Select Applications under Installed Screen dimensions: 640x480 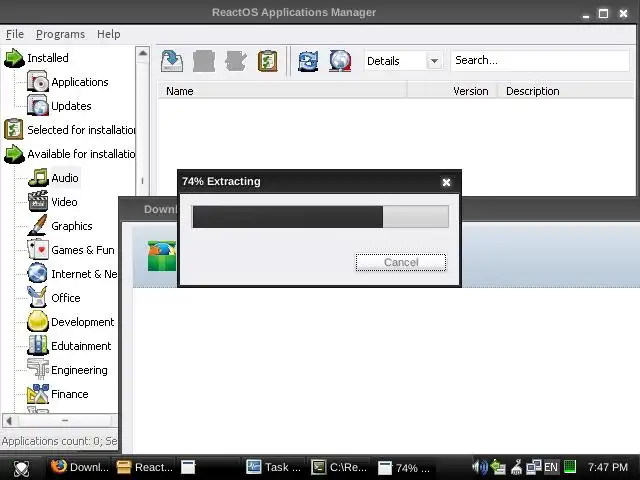pos(80,82)
